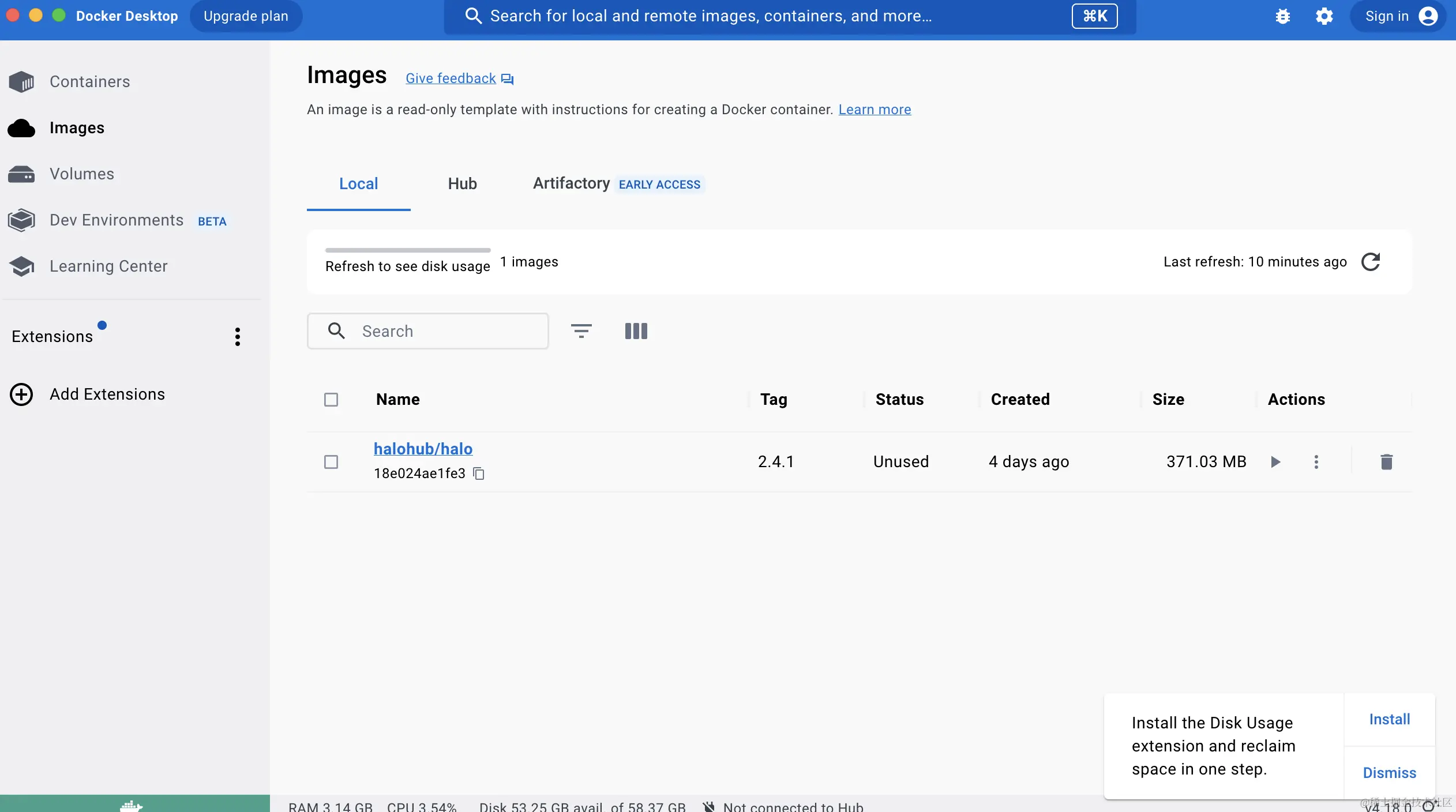Run the halohub/halo image

click(1275, 462)
